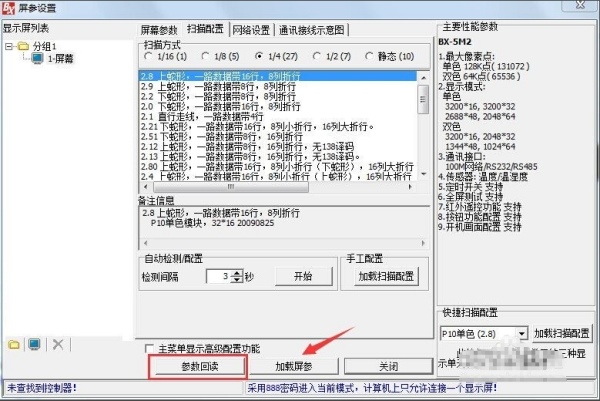The image size is (600, 401).
Task: Decrease detection interval with down spinner
Action: pos(237,279)
